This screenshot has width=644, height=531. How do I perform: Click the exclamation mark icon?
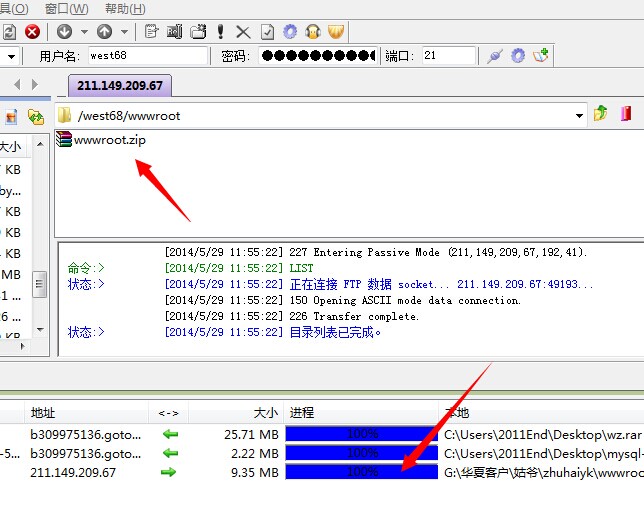pyautogui.click(x=221, y=32)
